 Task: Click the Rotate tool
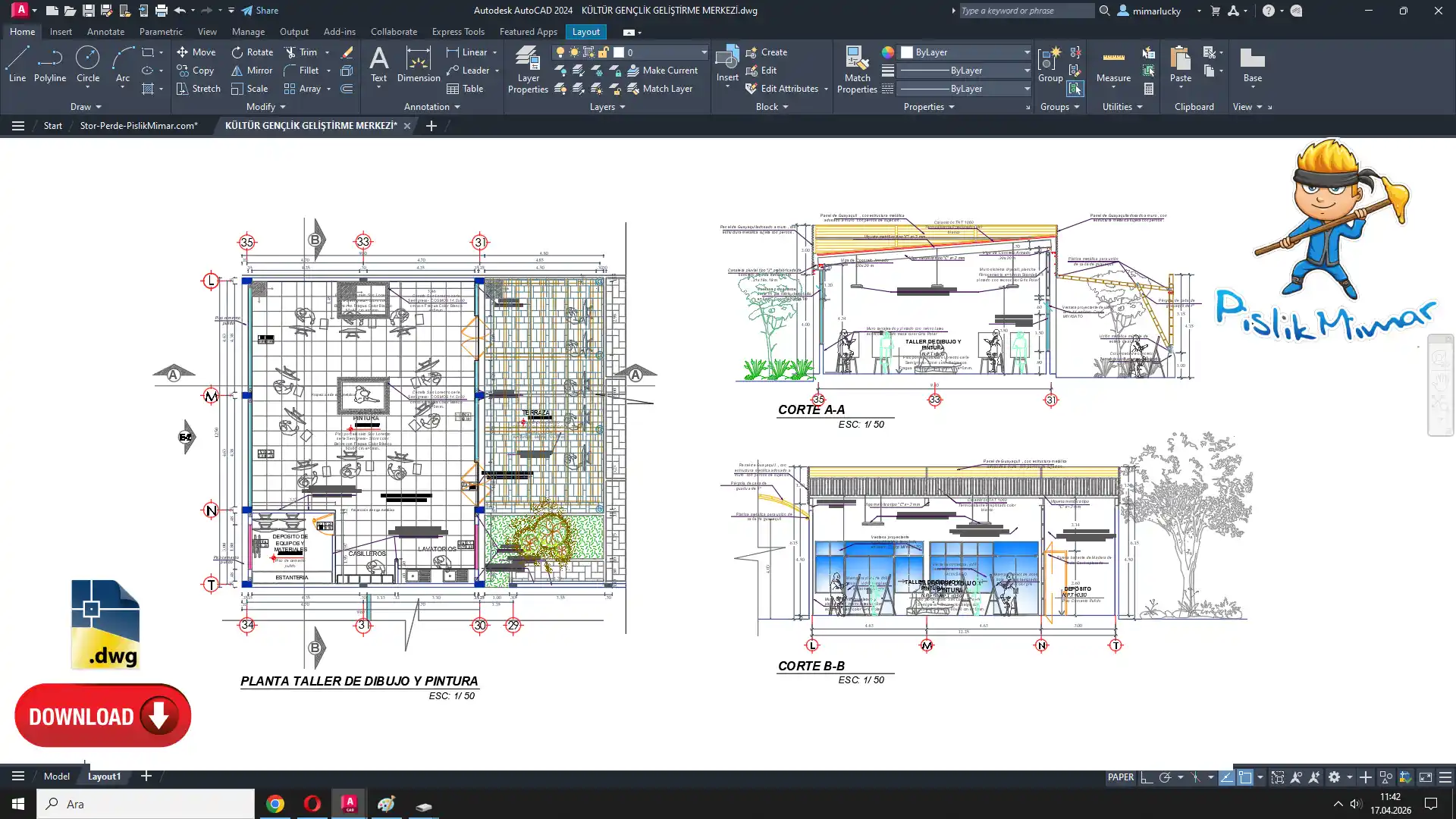pyautogui.click(x=252, y=52)
